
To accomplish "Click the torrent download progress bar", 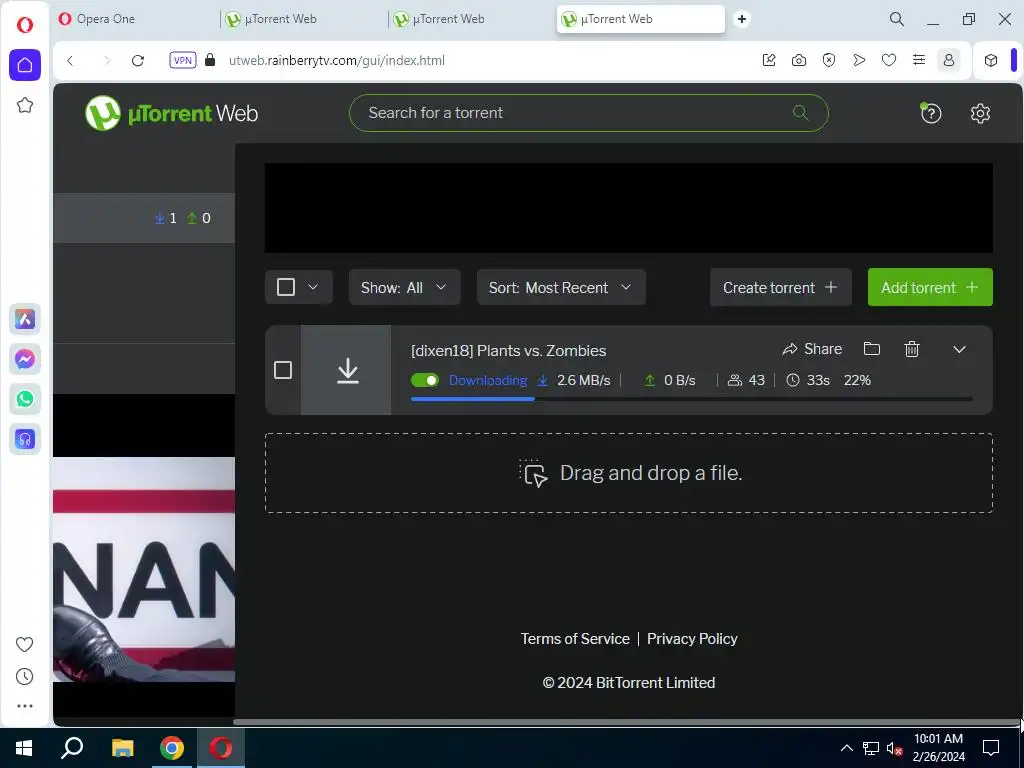I will pyautogui.click(x=692, y=399).
